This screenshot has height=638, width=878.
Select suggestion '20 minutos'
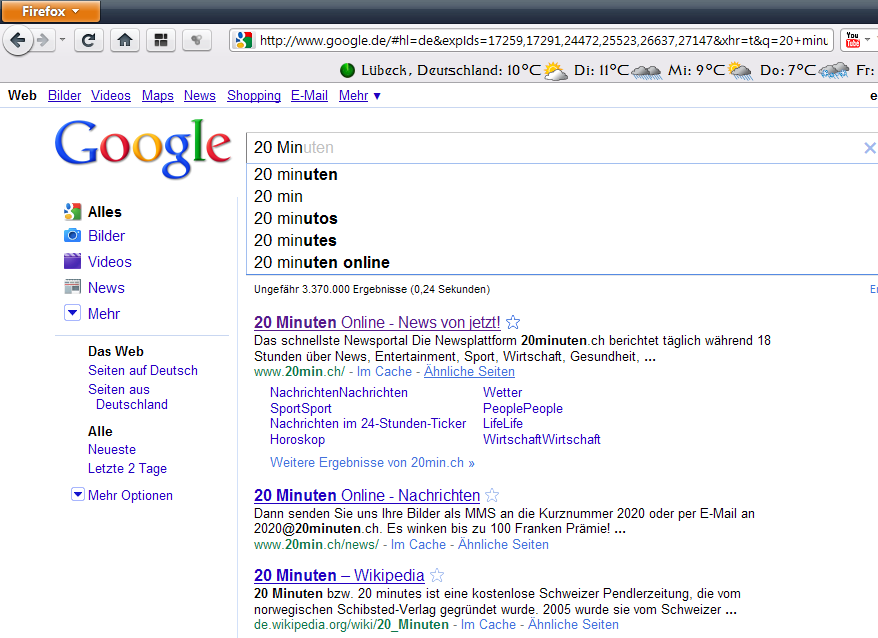point(562,218)
